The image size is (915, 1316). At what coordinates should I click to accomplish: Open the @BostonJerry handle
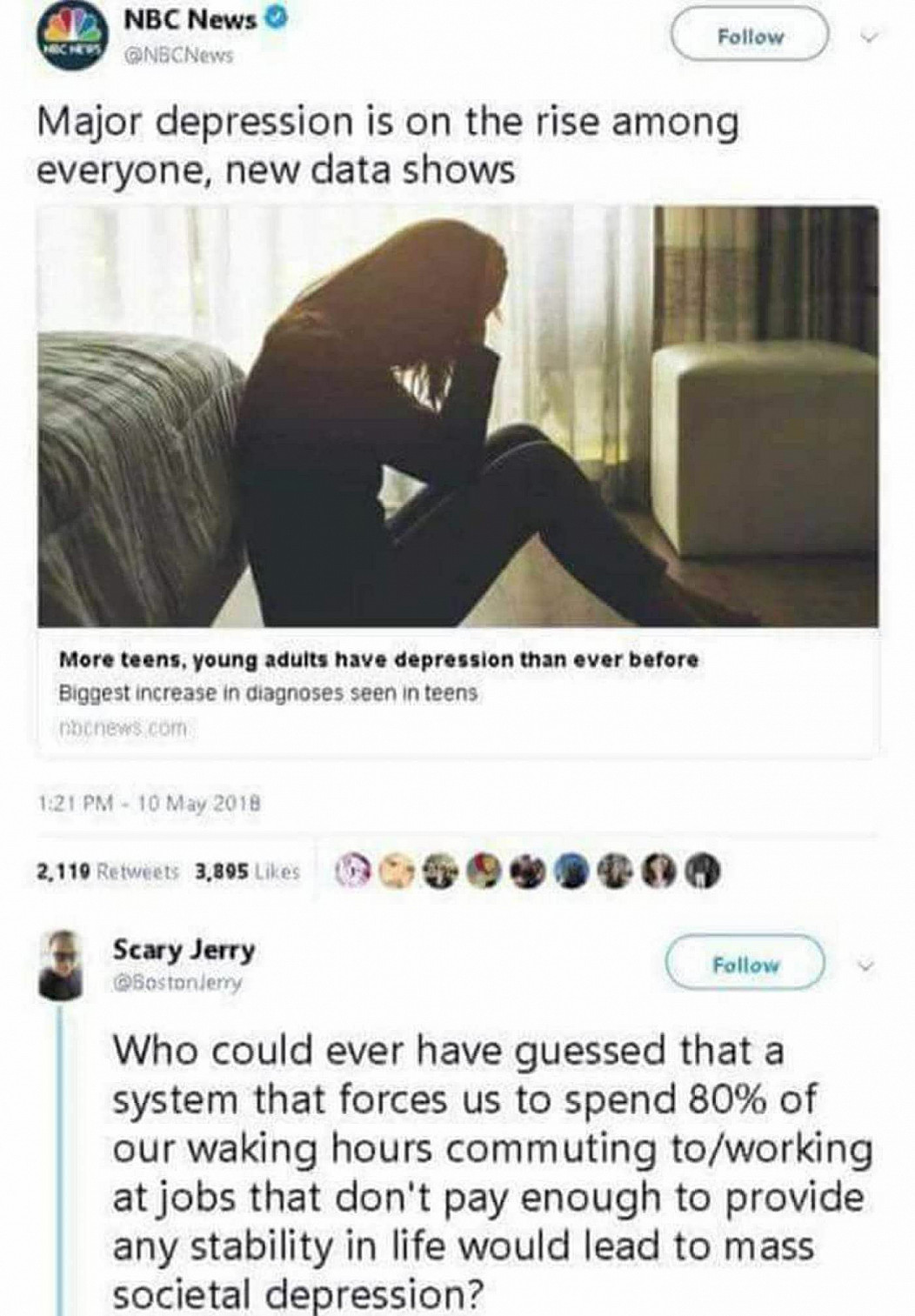(x=177, y=983)
